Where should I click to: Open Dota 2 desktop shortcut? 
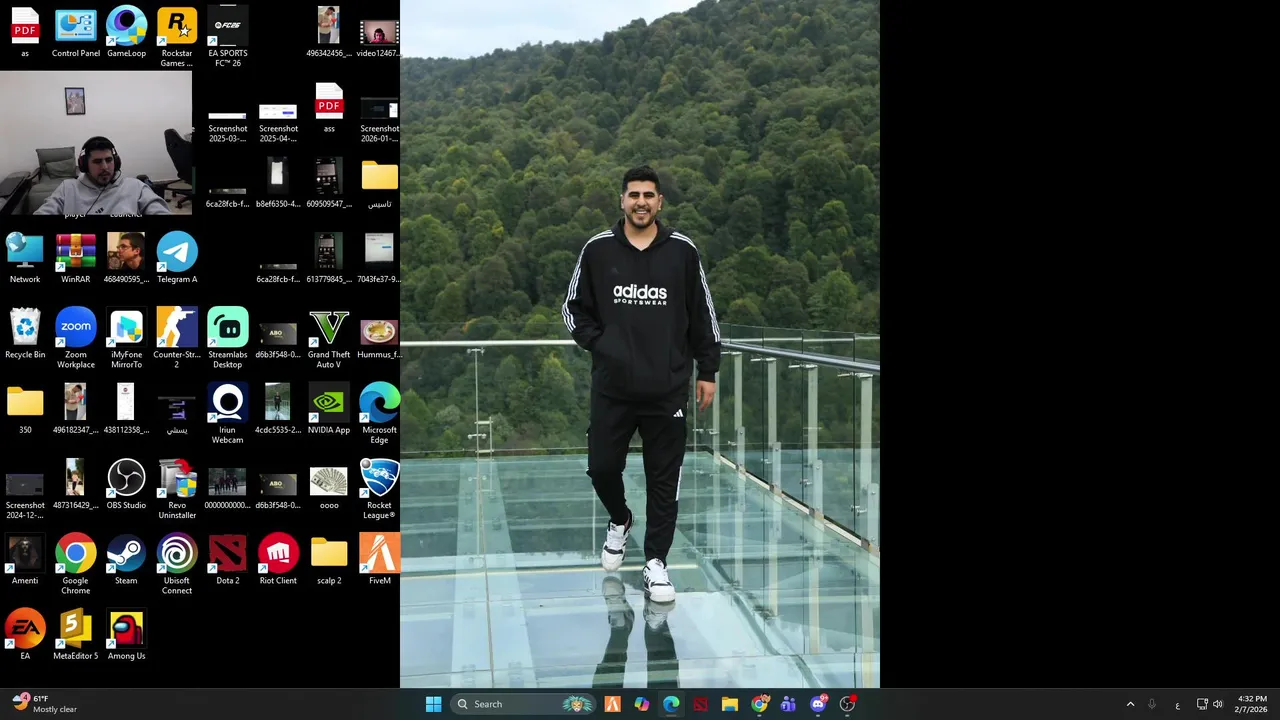[x=228, y=560]
